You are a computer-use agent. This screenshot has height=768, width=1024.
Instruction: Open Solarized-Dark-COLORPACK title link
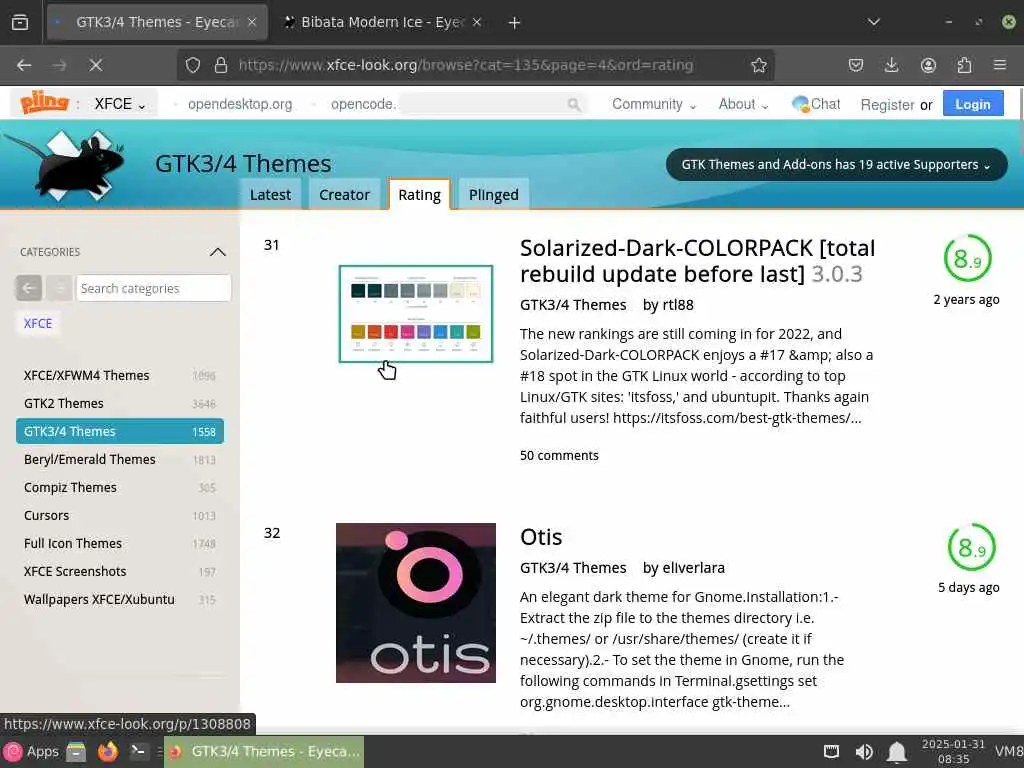(x=697, y=261)
